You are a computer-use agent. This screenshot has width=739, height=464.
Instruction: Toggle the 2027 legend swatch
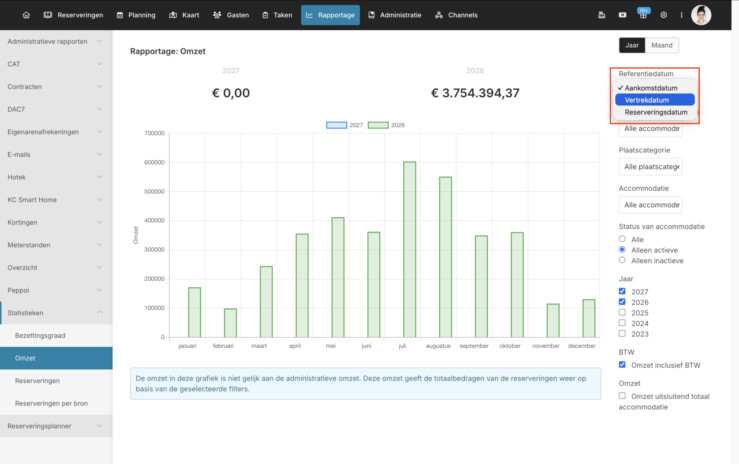pos(337,125)
